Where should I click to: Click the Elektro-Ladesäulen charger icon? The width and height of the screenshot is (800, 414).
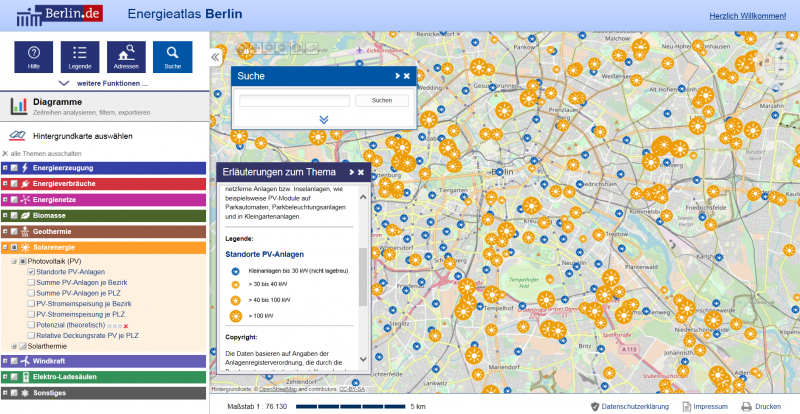[24, 377]
